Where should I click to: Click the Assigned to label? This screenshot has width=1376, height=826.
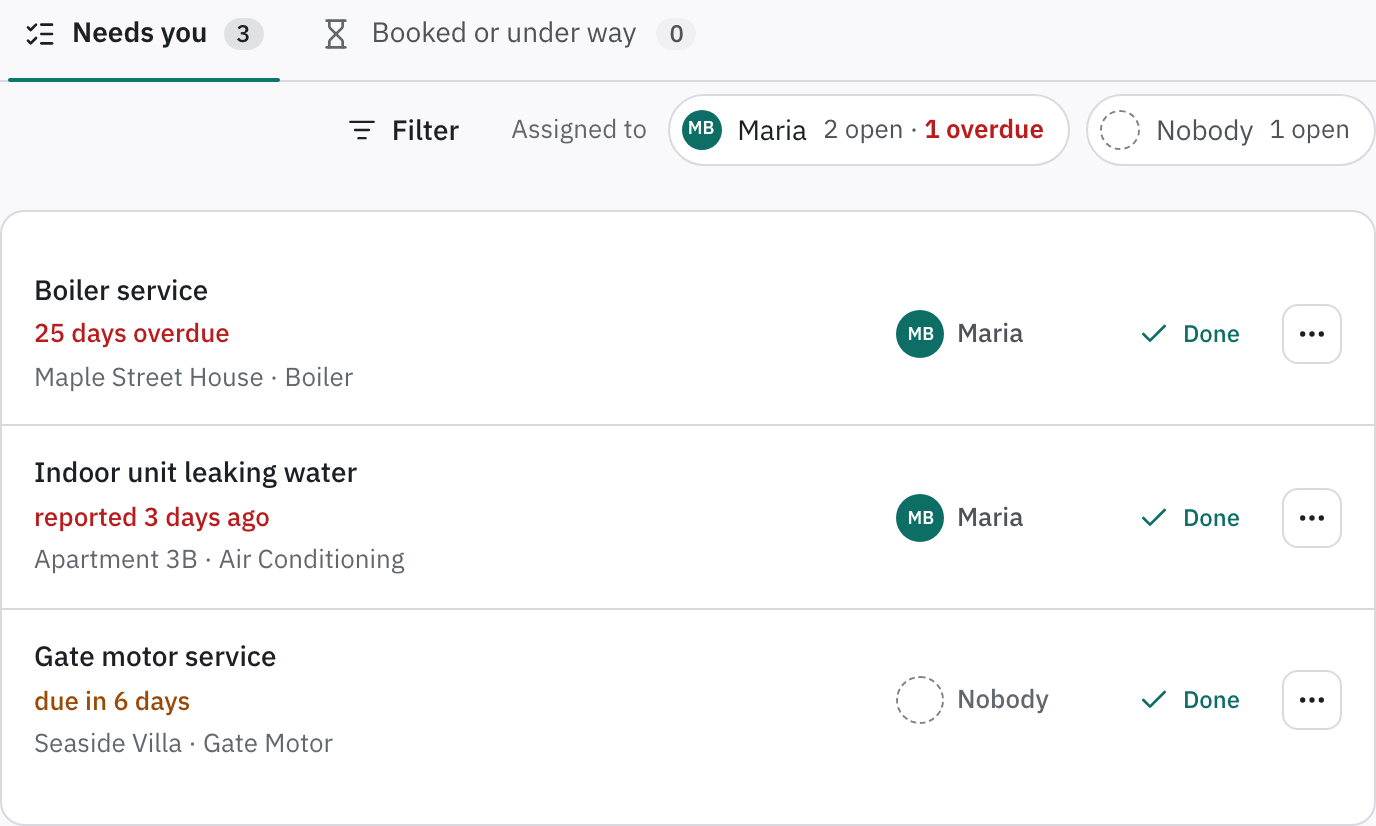tap(579, 130)
